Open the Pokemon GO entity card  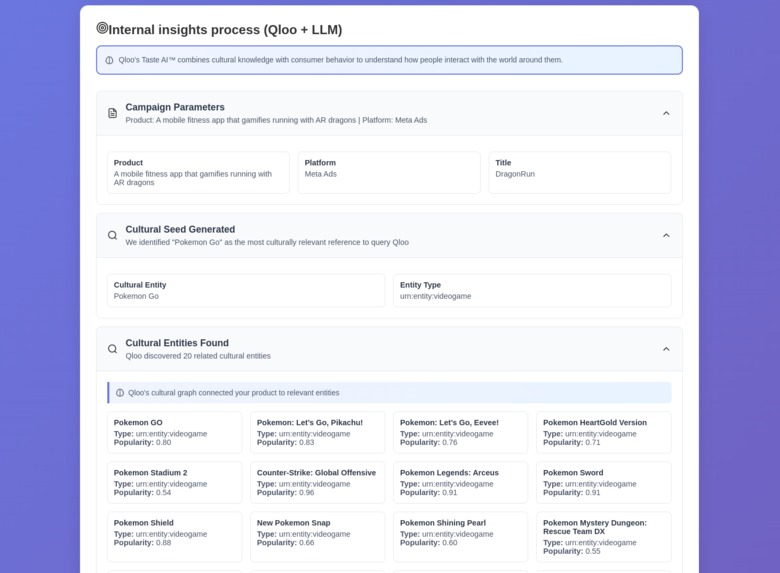(175, 432)
